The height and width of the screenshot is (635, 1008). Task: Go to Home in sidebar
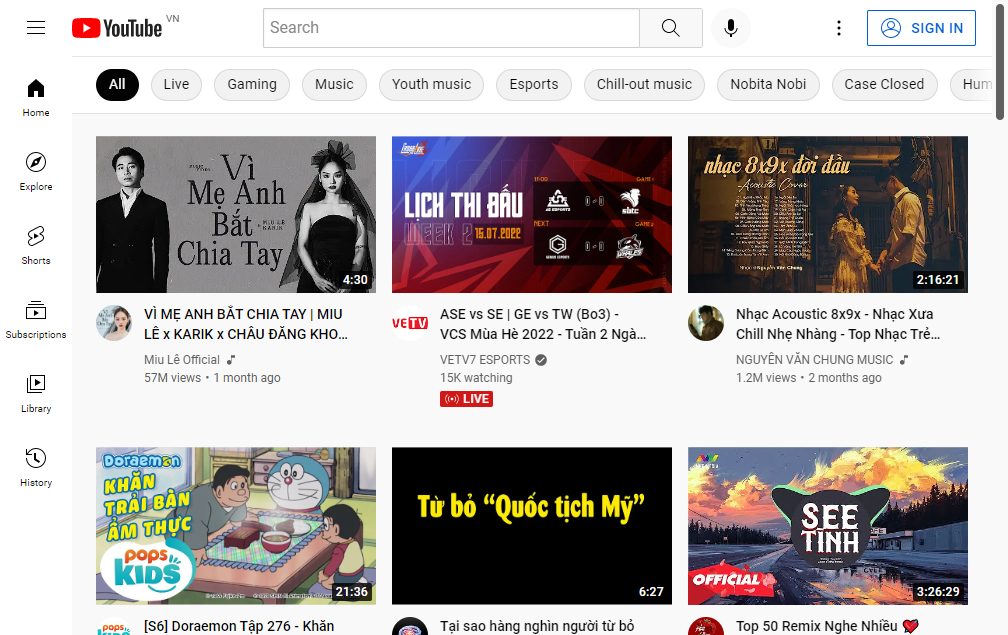[x=36, y=98]
